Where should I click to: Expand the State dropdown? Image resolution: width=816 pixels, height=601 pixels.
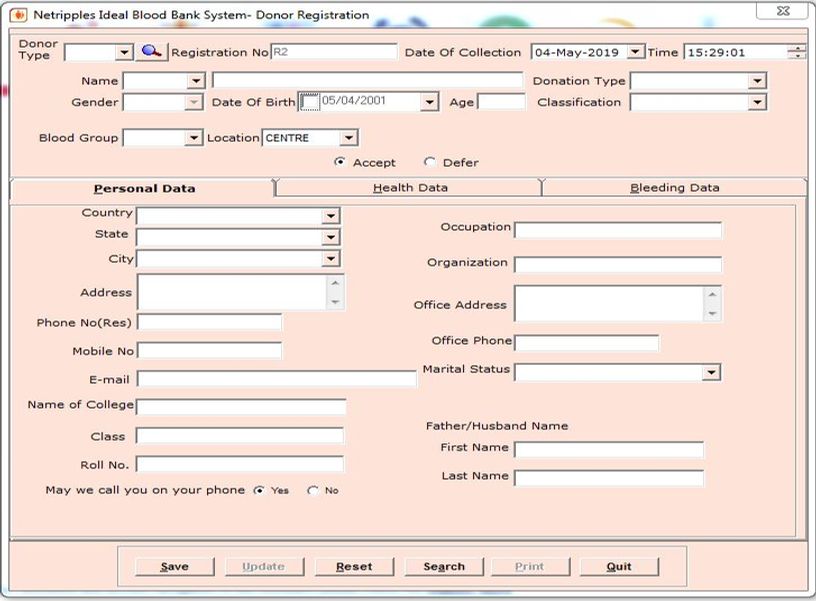pos(331,237)
